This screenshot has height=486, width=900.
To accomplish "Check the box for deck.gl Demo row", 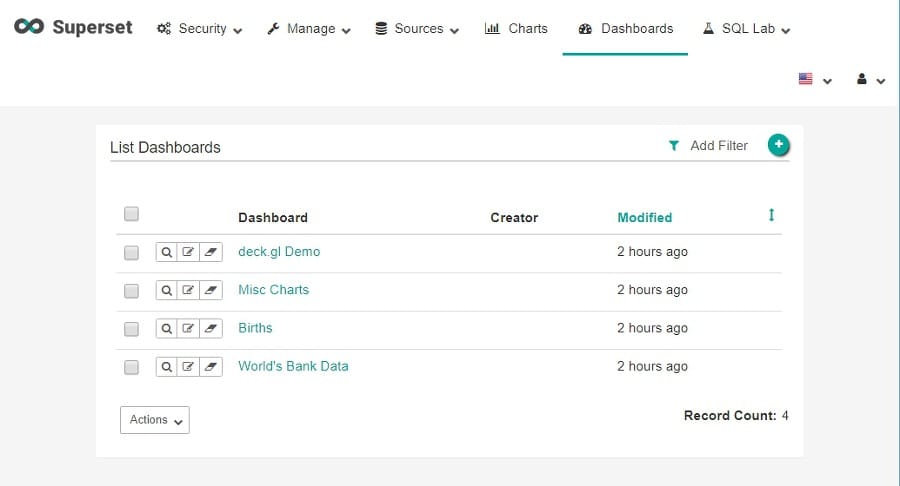I will tap(131, 253).
